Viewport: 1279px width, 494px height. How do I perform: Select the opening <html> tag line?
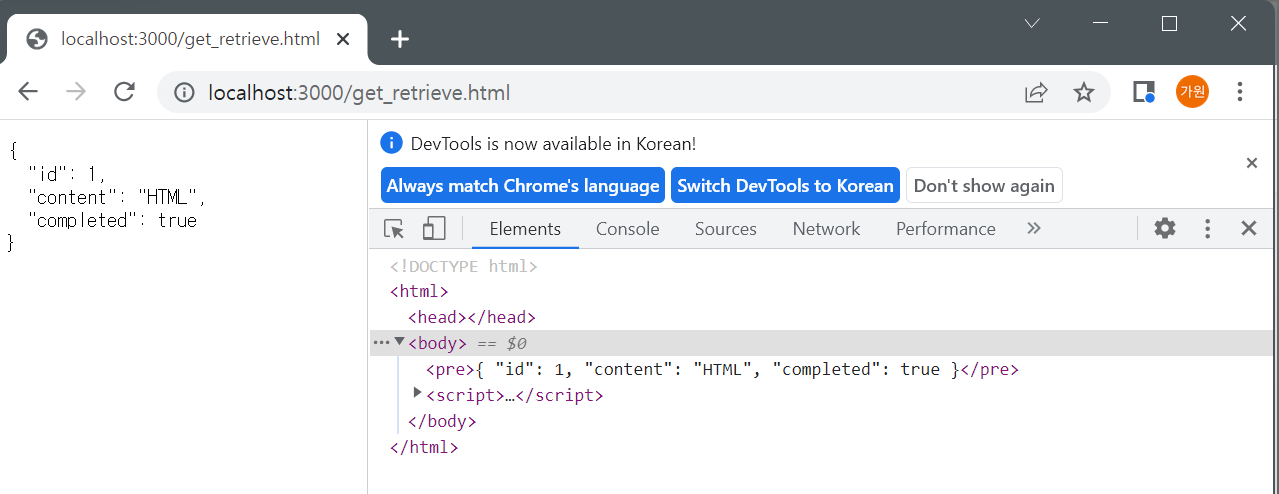419,292
